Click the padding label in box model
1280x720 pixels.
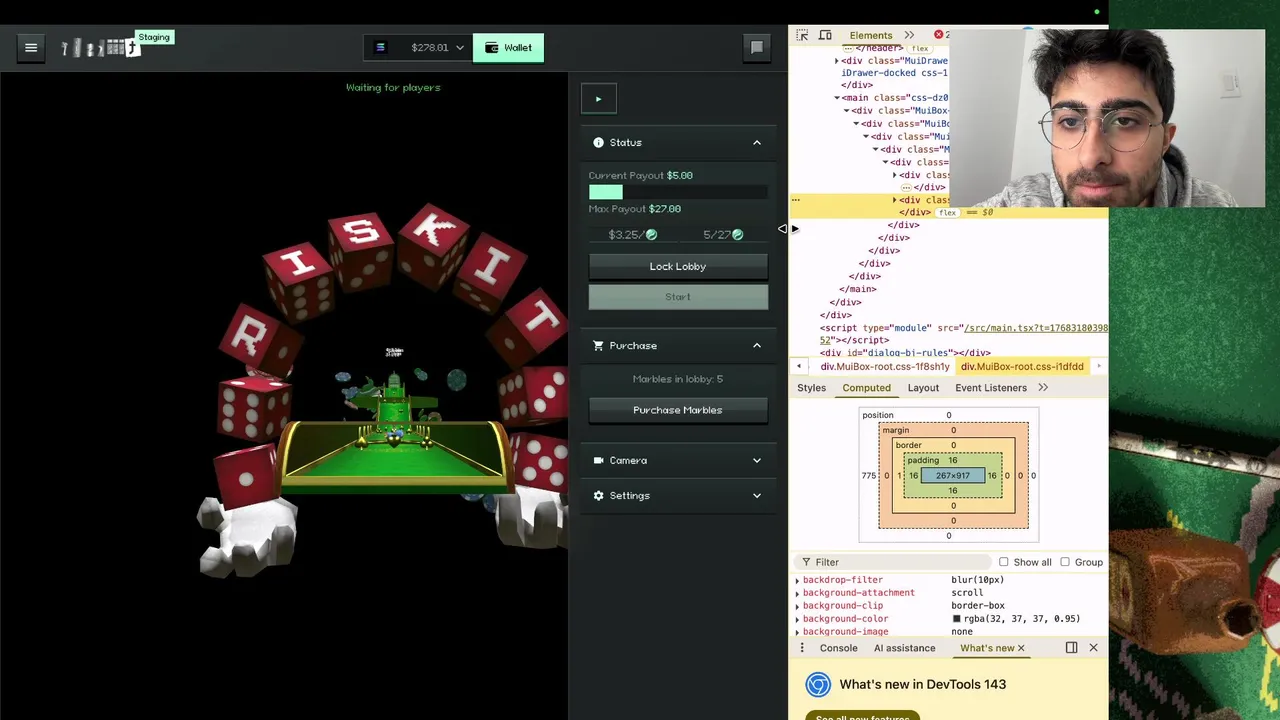pyautogui.click(x=922, y=460)
